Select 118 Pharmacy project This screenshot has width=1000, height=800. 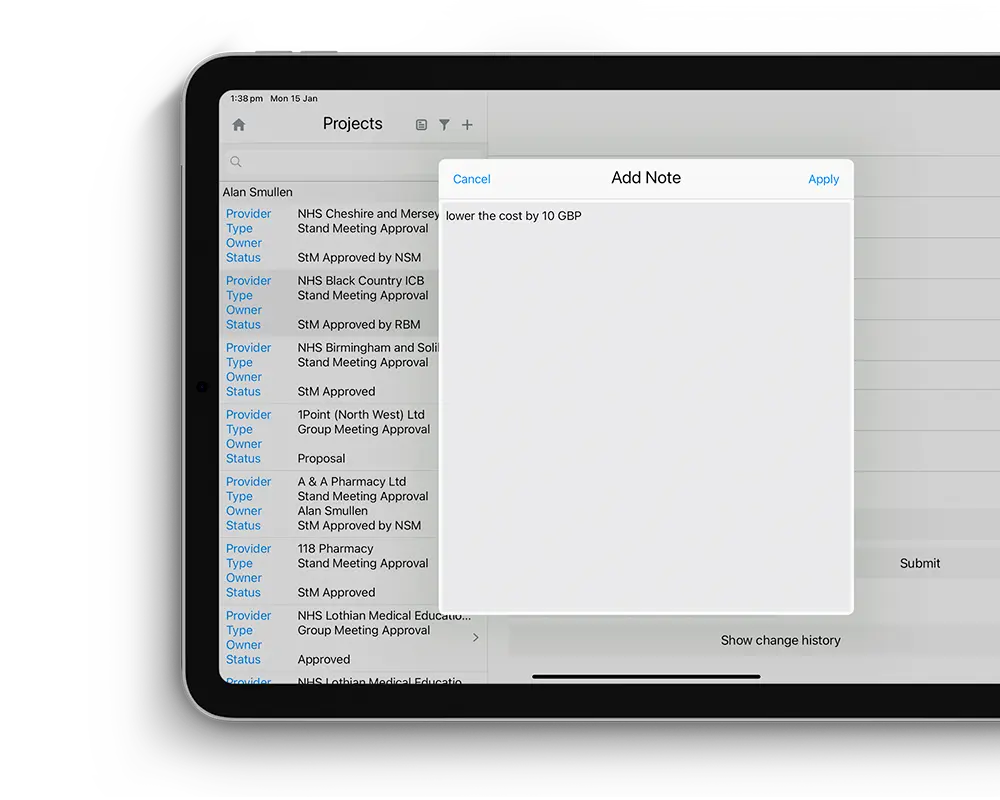(330, 570)
